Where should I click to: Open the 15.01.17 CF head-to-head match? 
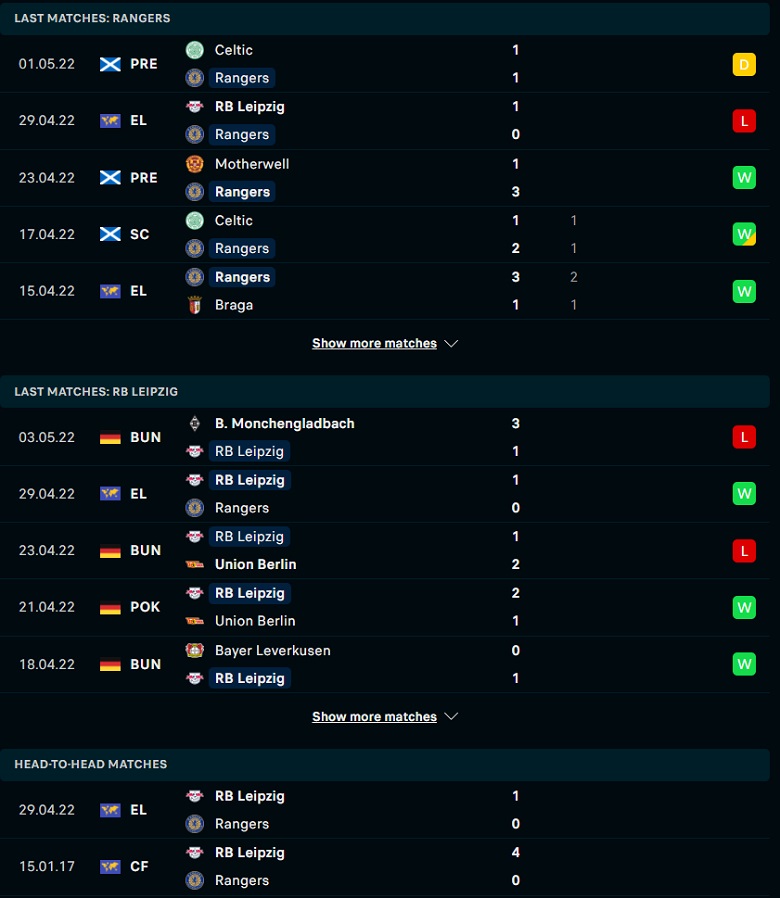pyautogui.click(x=385, y=867)
